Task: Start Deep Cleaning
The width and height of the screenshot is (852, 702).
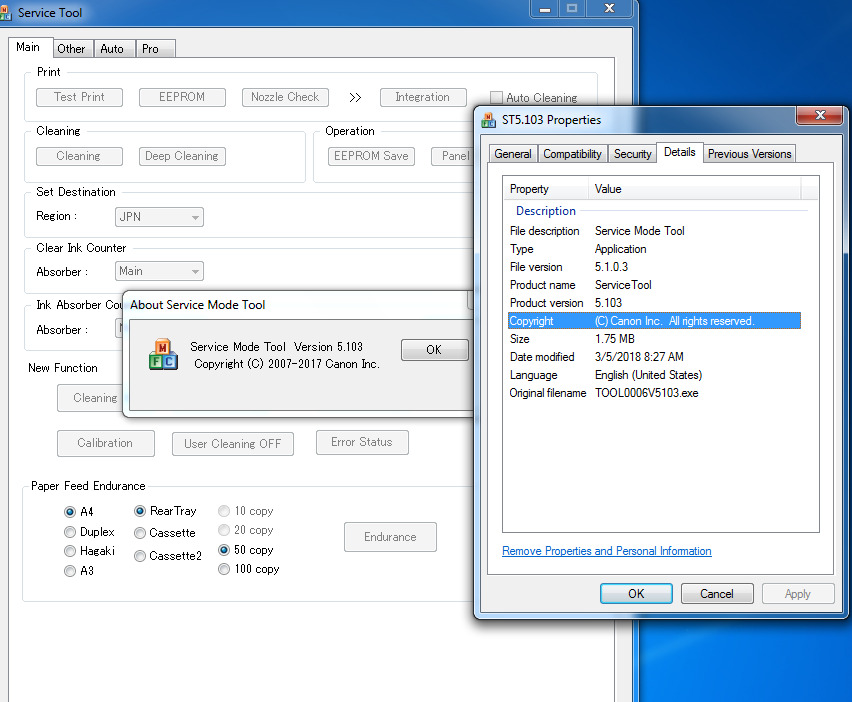Action: pyautogui.click(x=182, y=156)
